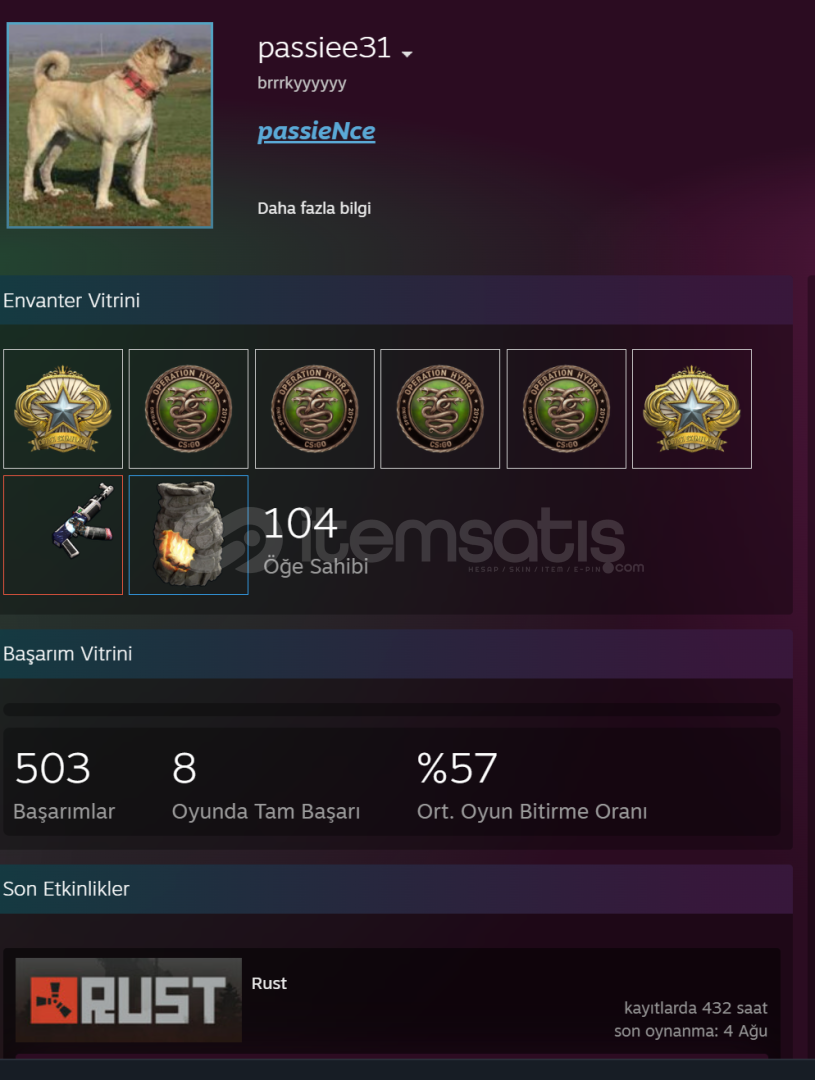Open the last gold service medal item
The image size is (815, 1080).
coord(692,408)
